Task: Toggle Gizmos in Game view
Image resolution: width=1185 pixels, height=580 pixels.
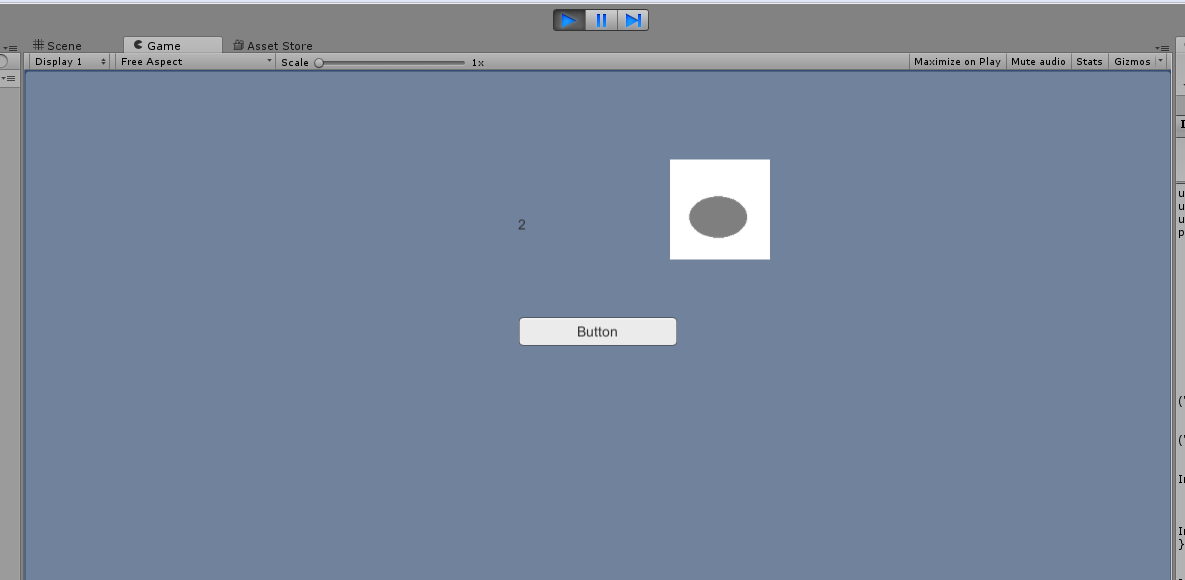Action: 1131,62
